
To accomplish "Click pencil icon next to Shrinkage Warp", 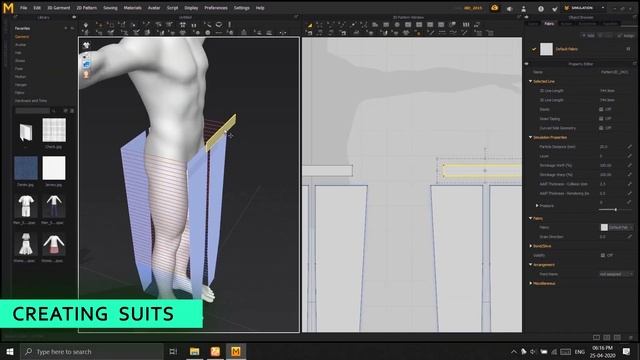I will (x=630, y=175).
